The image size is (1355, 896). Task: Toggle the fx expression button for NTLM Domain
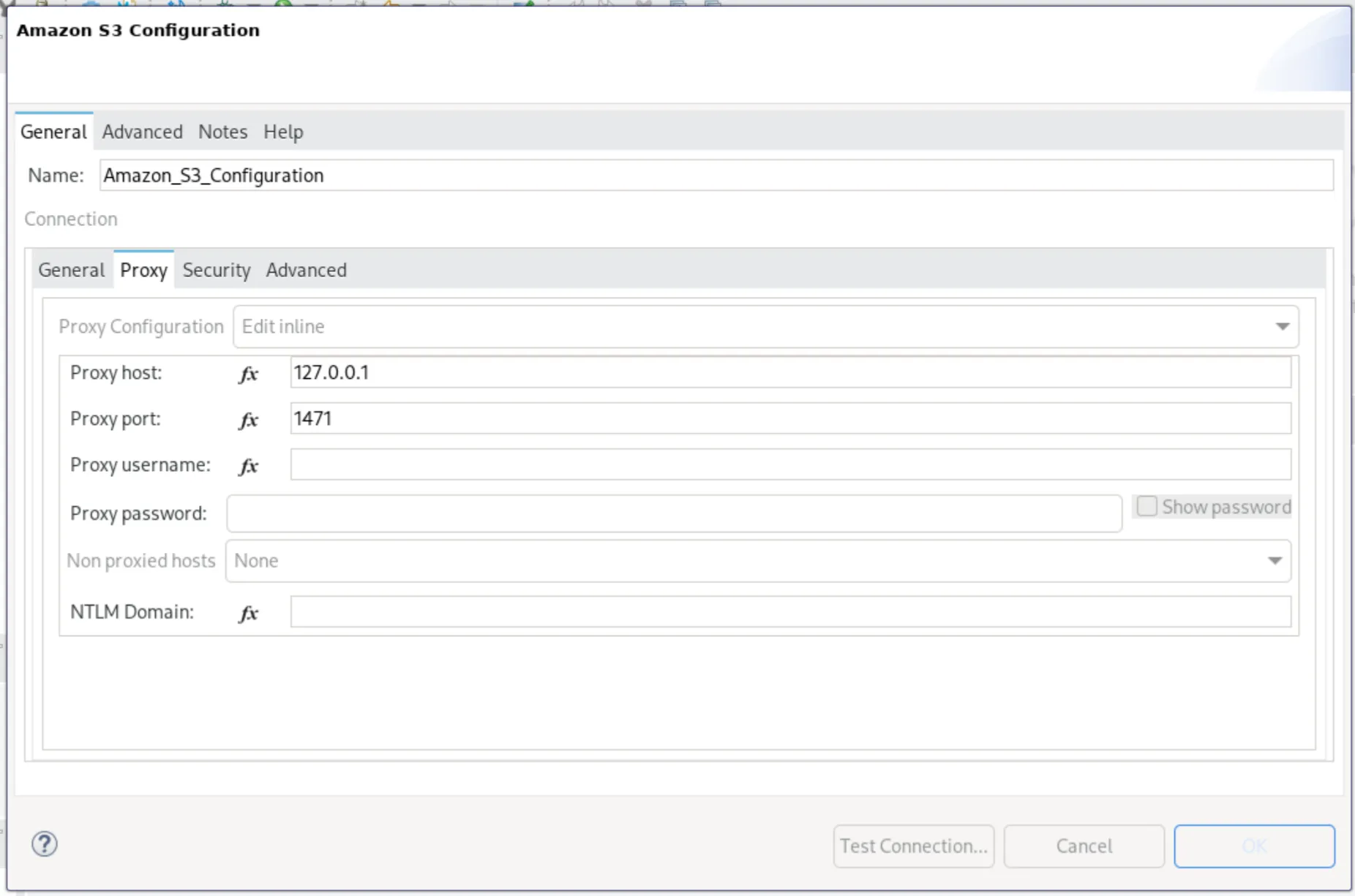click(x=249, y=614)
